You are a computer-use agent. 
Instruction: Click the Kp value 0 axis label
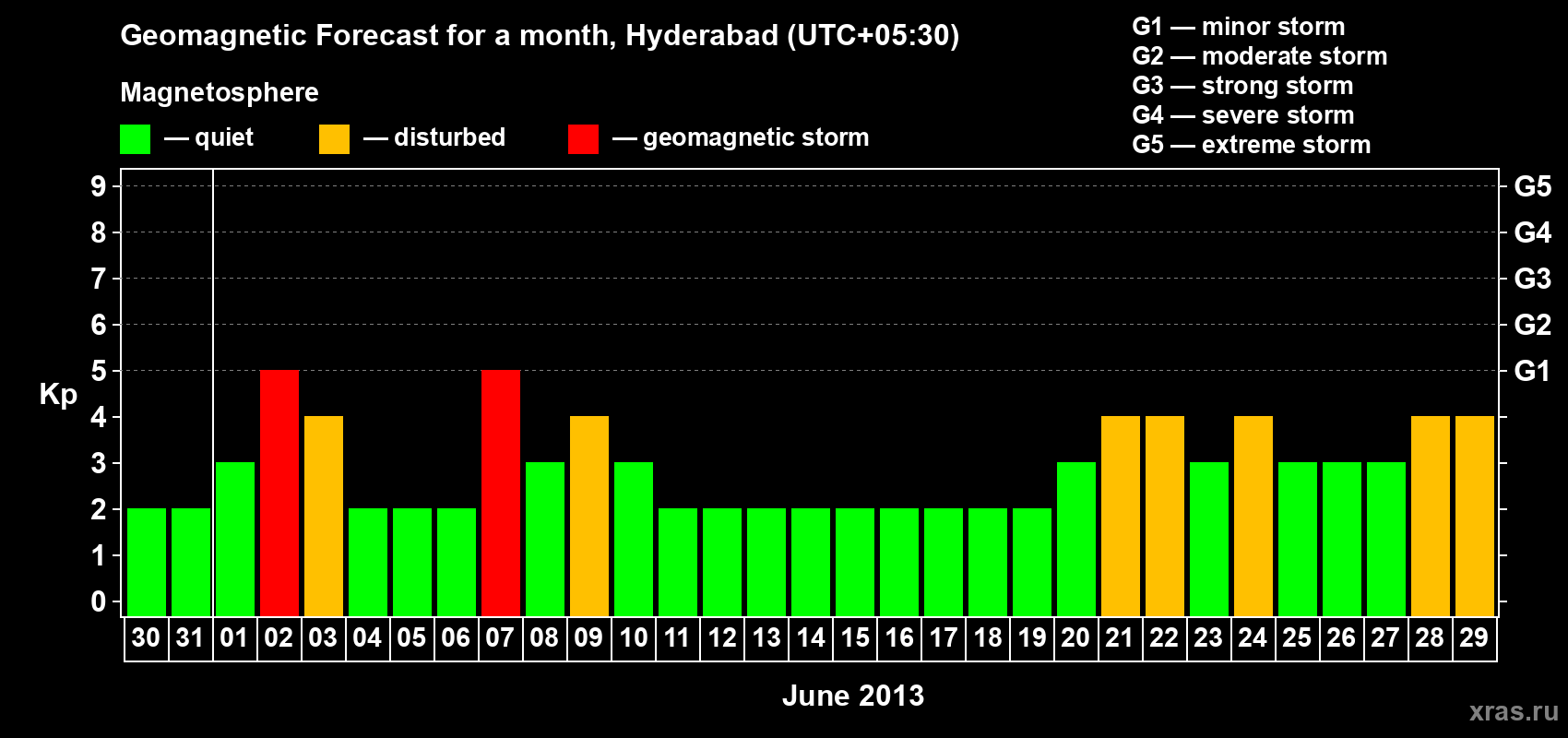click(x=99, y=601)
